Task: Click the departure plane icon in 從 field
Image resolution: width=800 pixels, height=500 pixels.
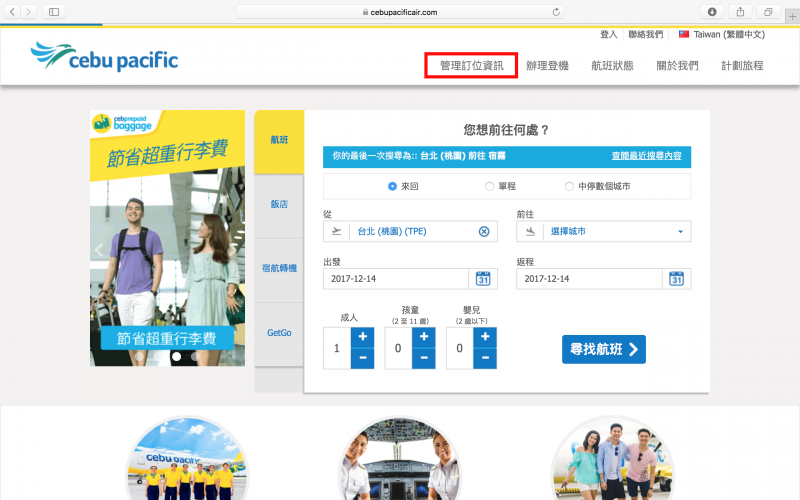Action: (336, 232)
